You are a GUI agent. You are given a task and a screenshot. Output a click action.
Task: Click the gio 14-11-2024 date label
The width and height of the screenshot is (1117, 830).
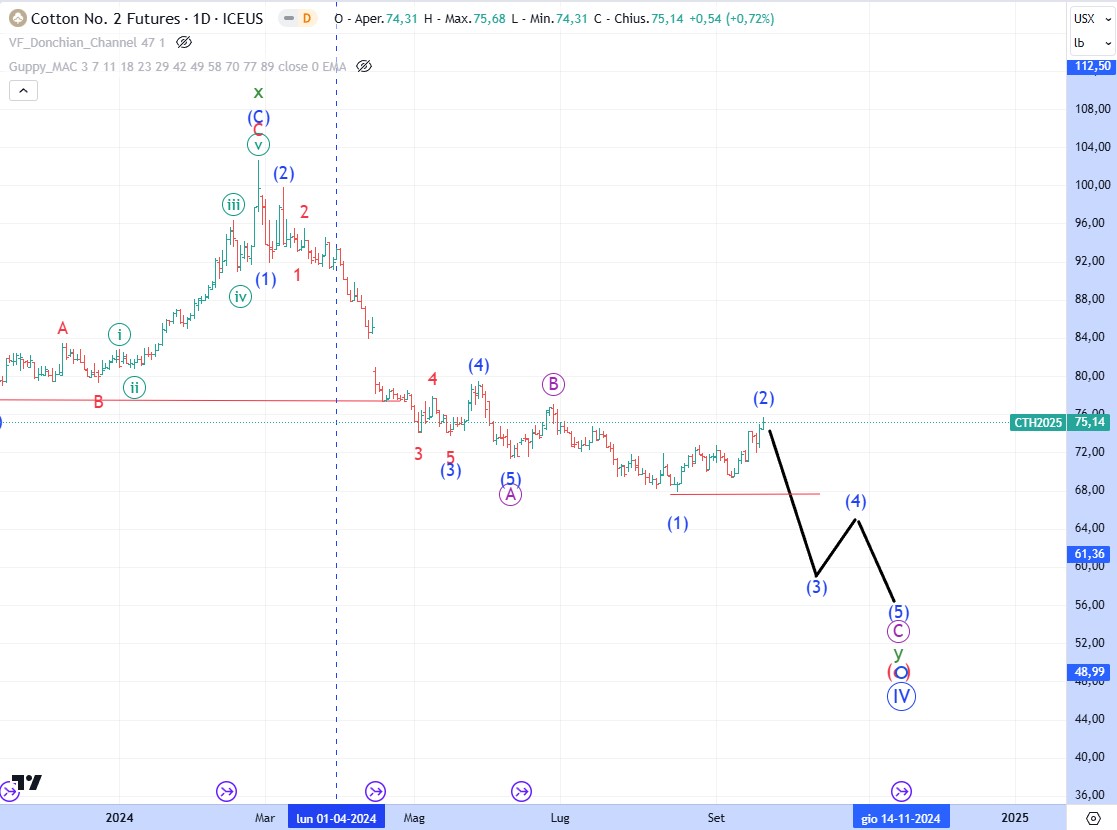(x=901, y=818)
